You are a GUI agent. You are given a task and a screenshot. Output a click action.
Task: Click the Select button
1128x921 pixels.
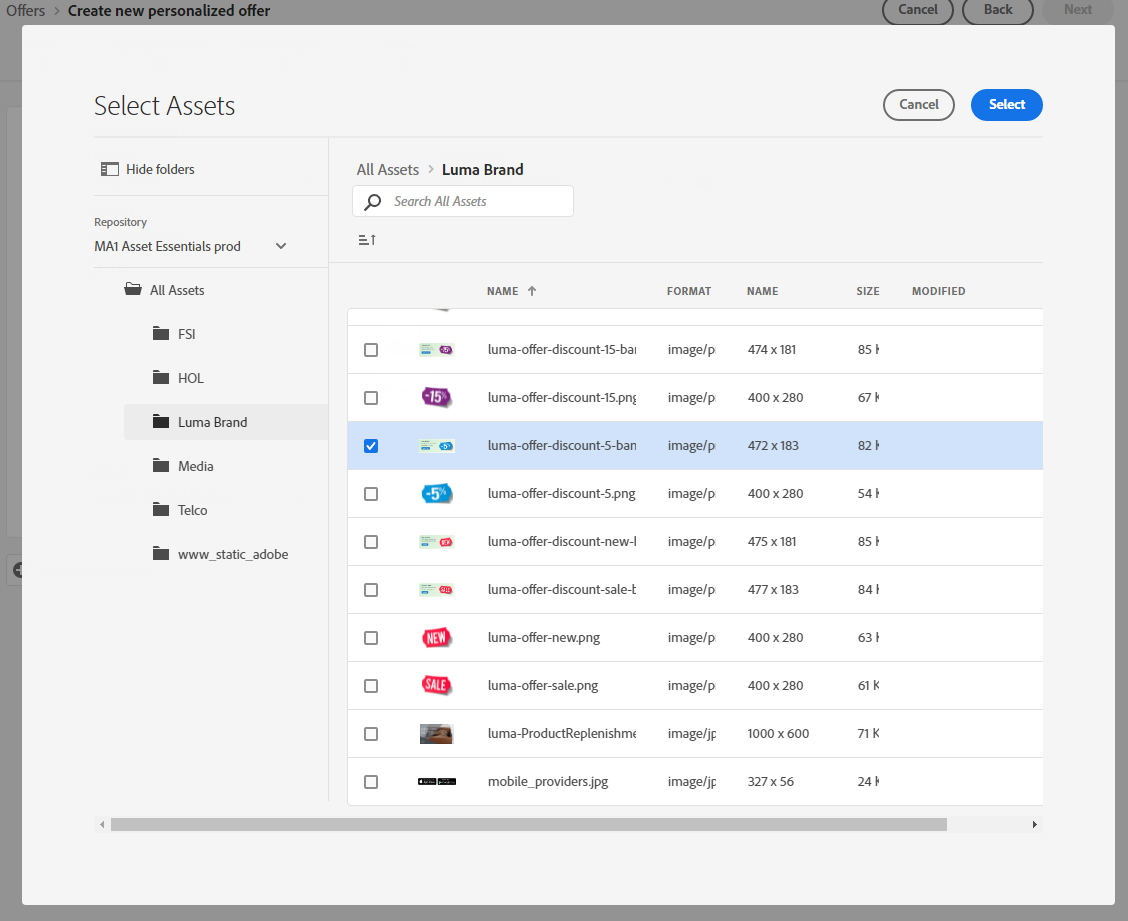tap(1006, 105)
